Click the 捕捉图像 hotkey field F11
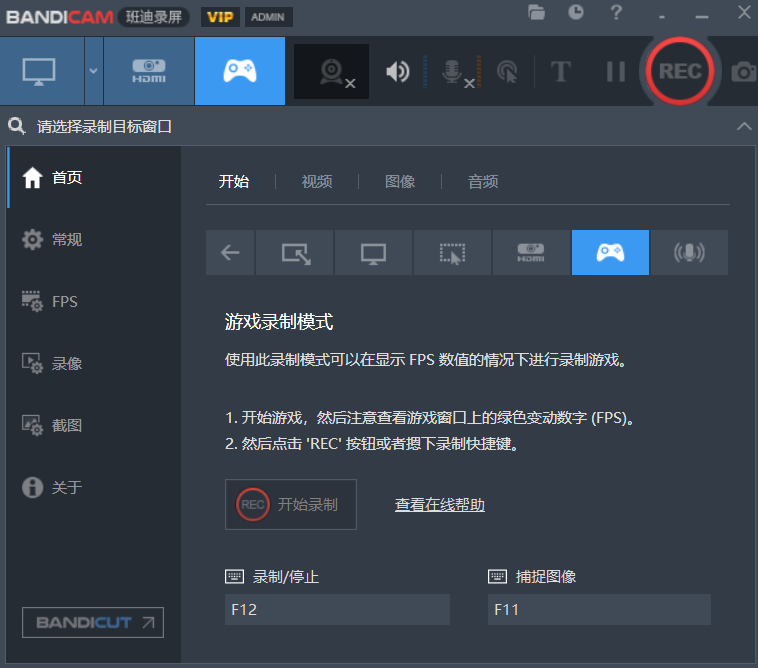 click(x=599, y=610)
